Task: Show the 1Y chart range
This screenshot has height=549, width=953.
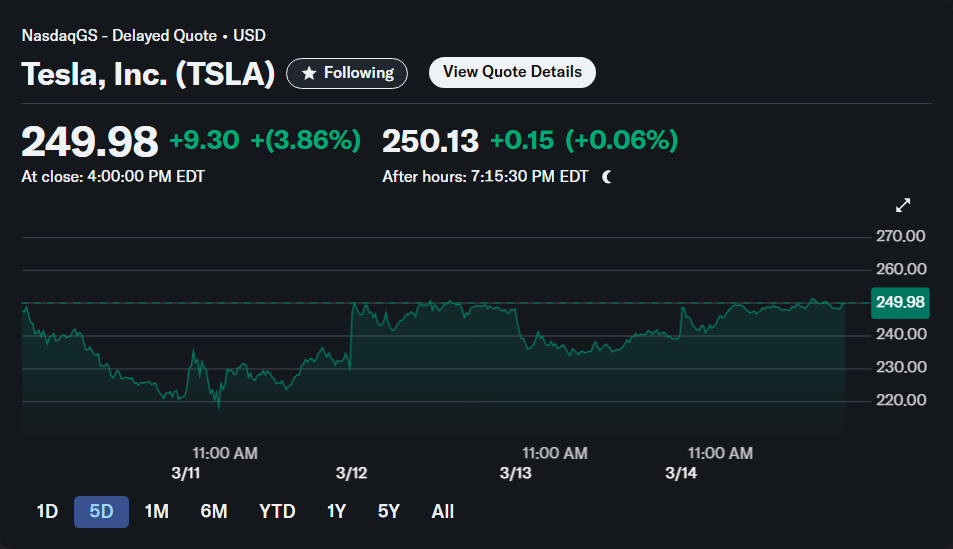Action: [x=337, y=511]
